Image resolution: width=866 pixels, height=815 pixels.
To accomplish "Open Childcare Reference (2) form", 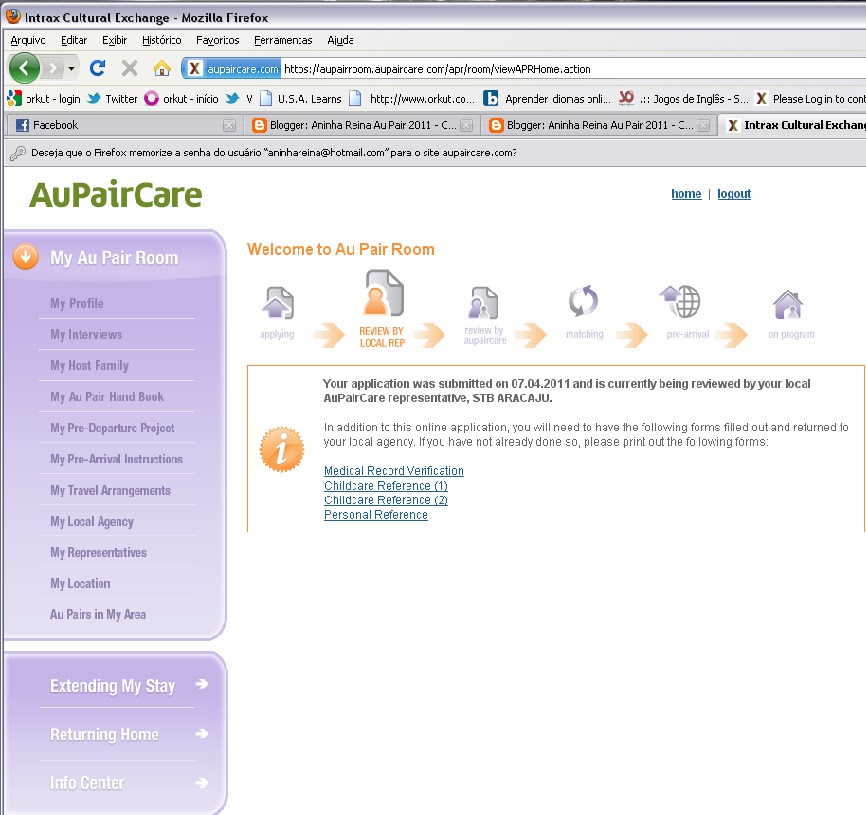I will [386, 500].
